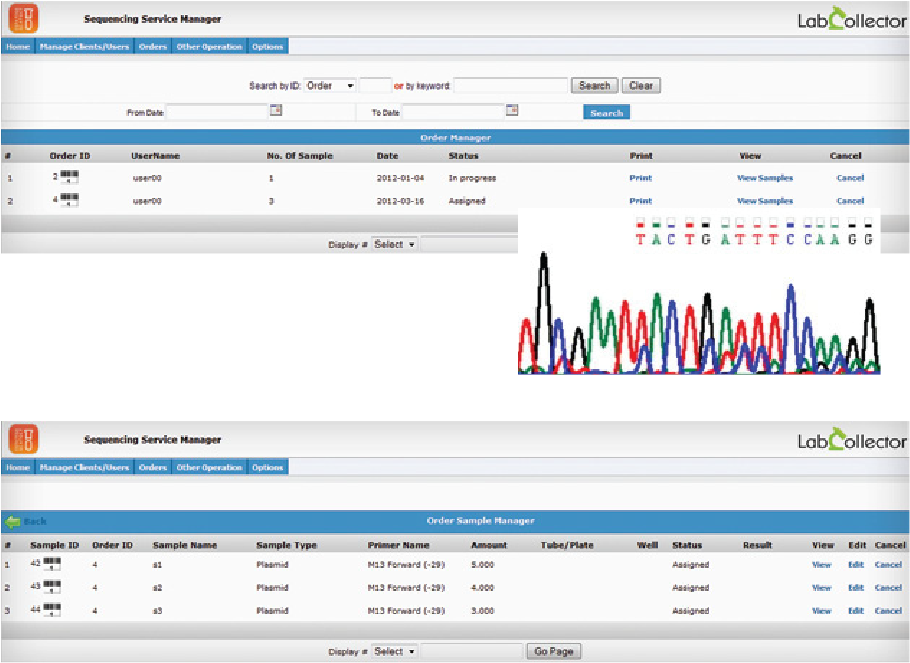View Samples for Assigned order
The image size is (910, 663).
765,201
